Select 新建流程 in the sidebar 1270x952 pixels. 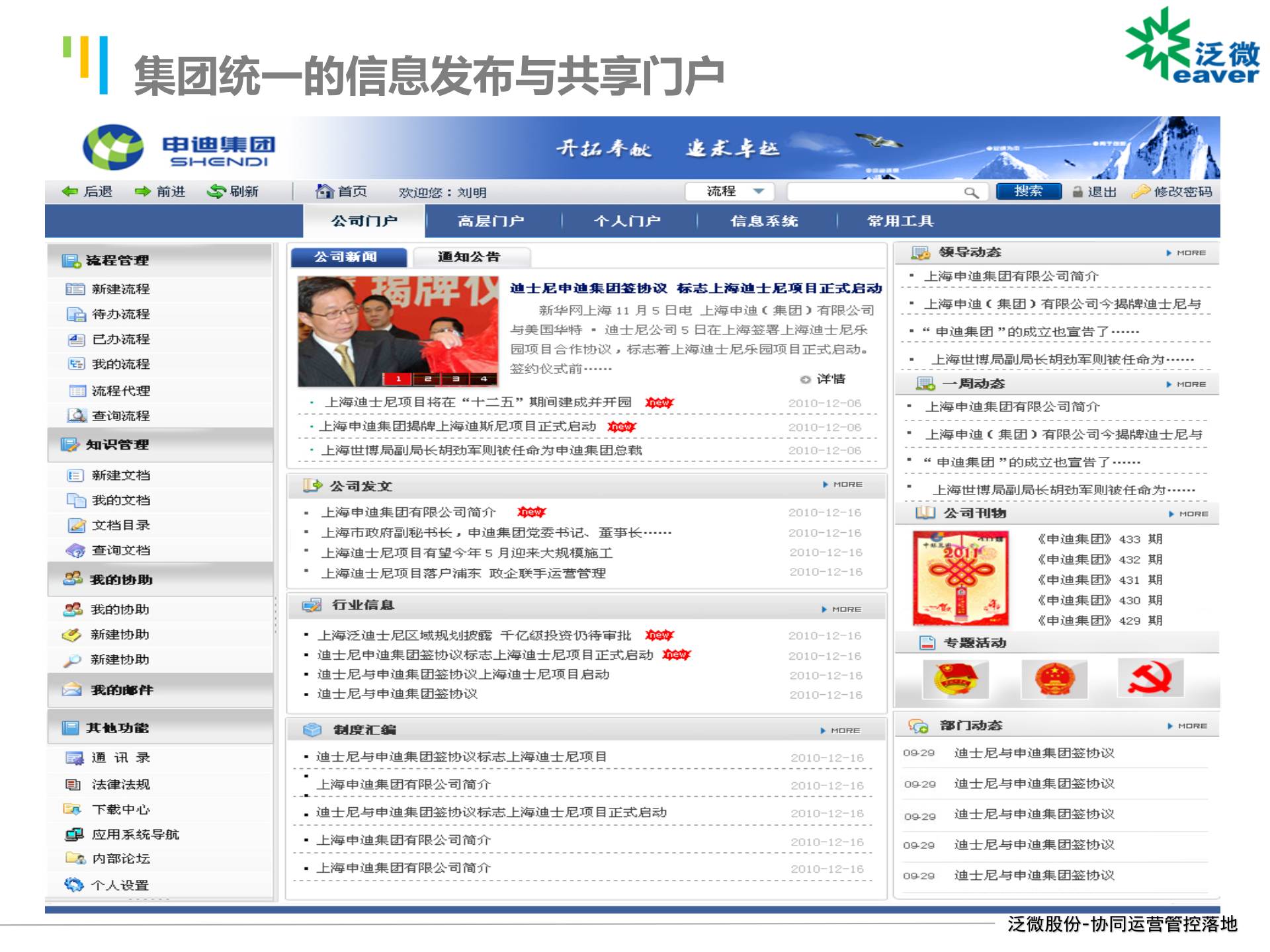pyautogui.click(x=121, y=289)
